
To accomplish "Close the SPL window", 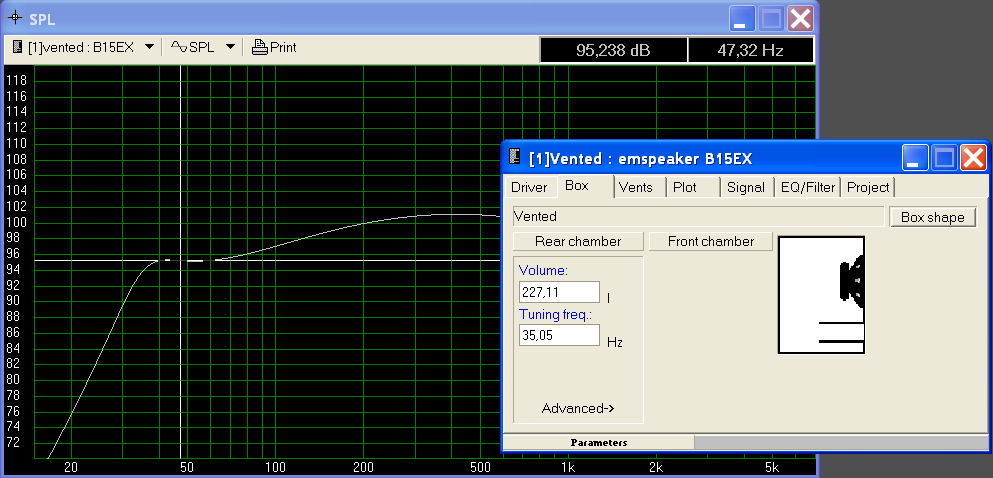I will [800, 18].
